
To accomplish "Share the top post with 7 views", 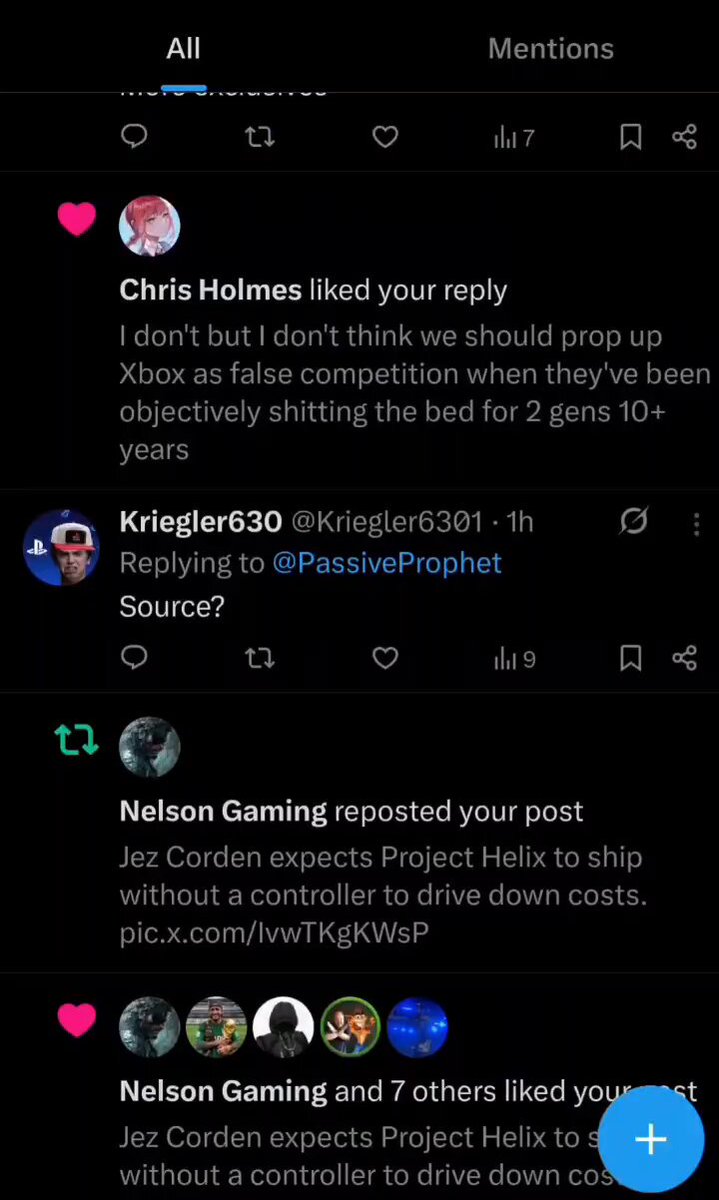I will tap(684, 137).
